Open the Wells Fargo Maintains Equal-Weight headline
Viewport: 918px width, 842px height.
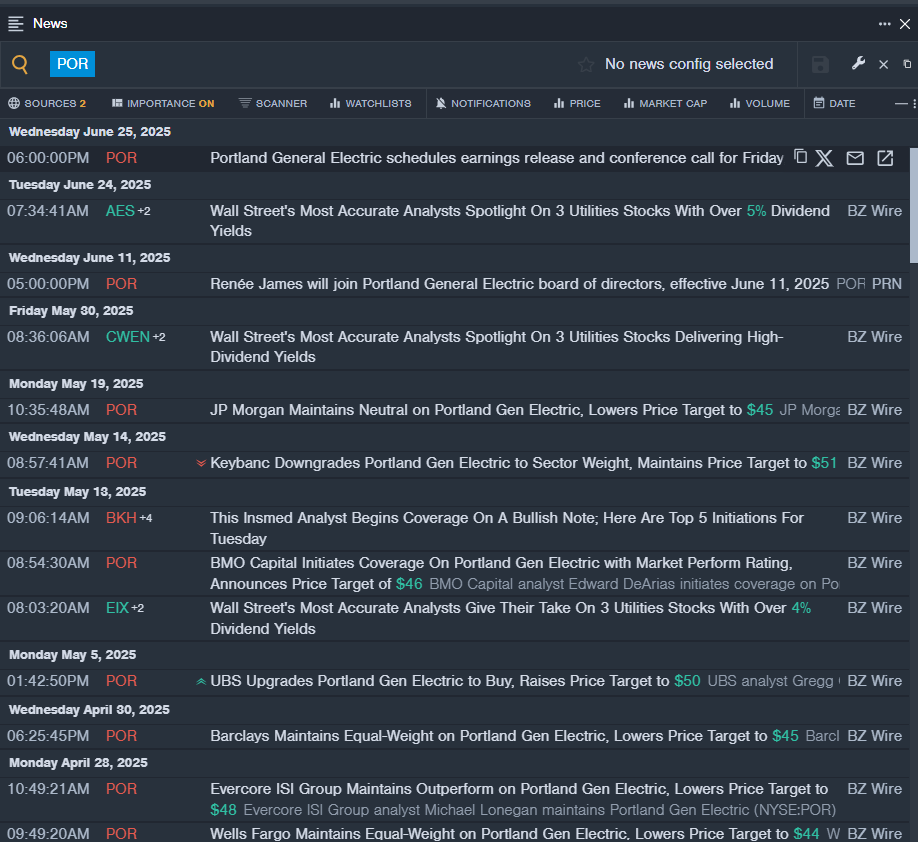pyautogui.click(x=515, y=834)
